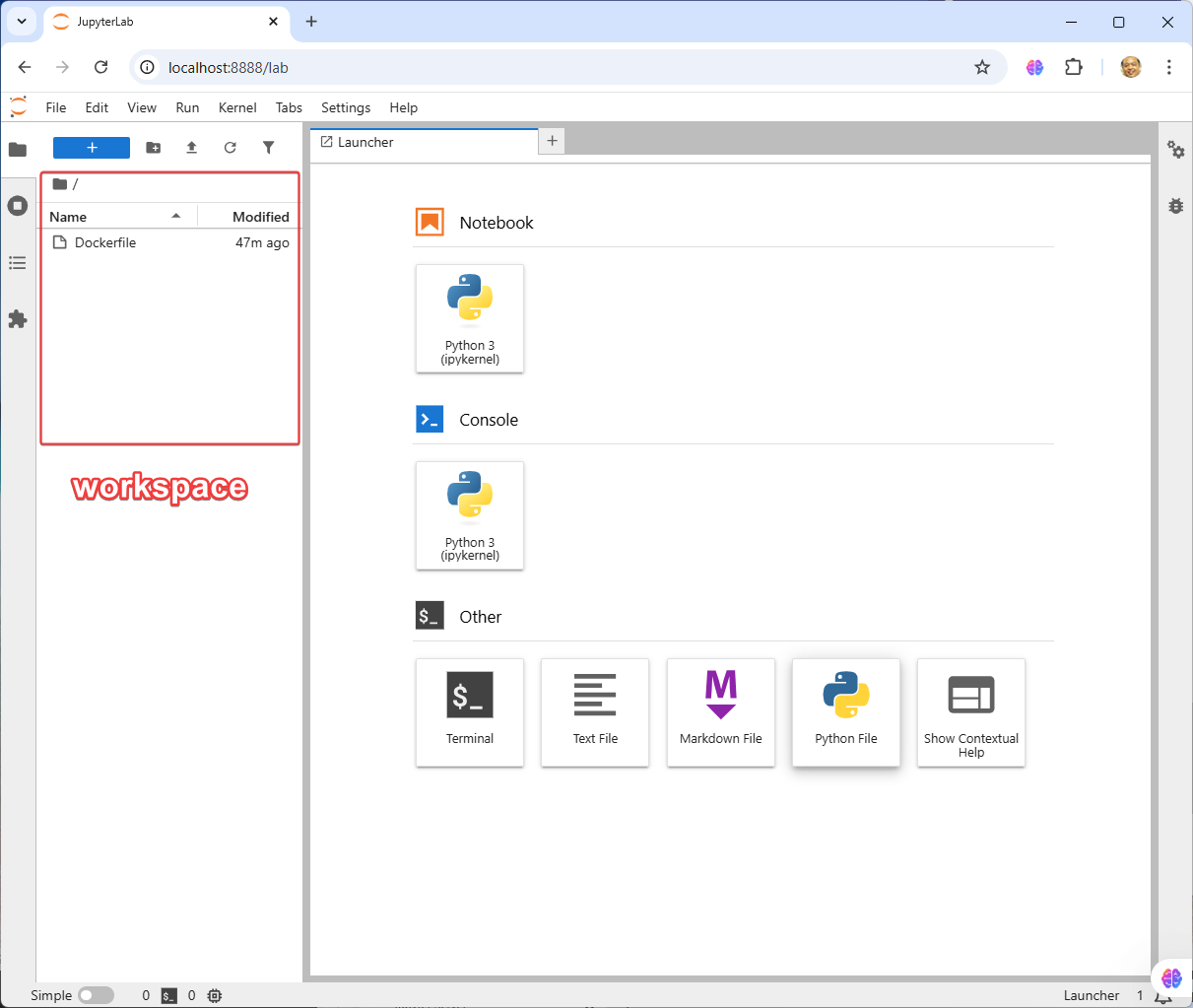Click the Launcher label in status bar
This screenshot has width=1193, height=1008.
(1092, 996)
